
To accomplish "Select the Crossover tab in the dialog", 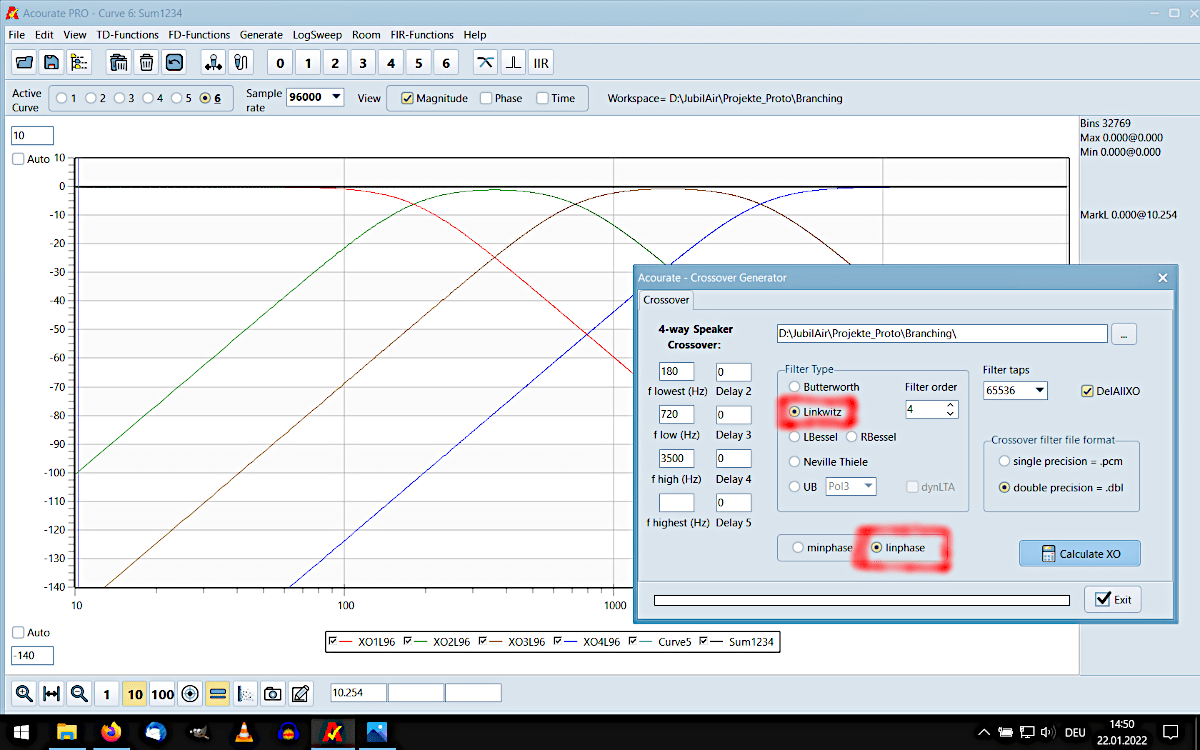I will click(665, 300).
